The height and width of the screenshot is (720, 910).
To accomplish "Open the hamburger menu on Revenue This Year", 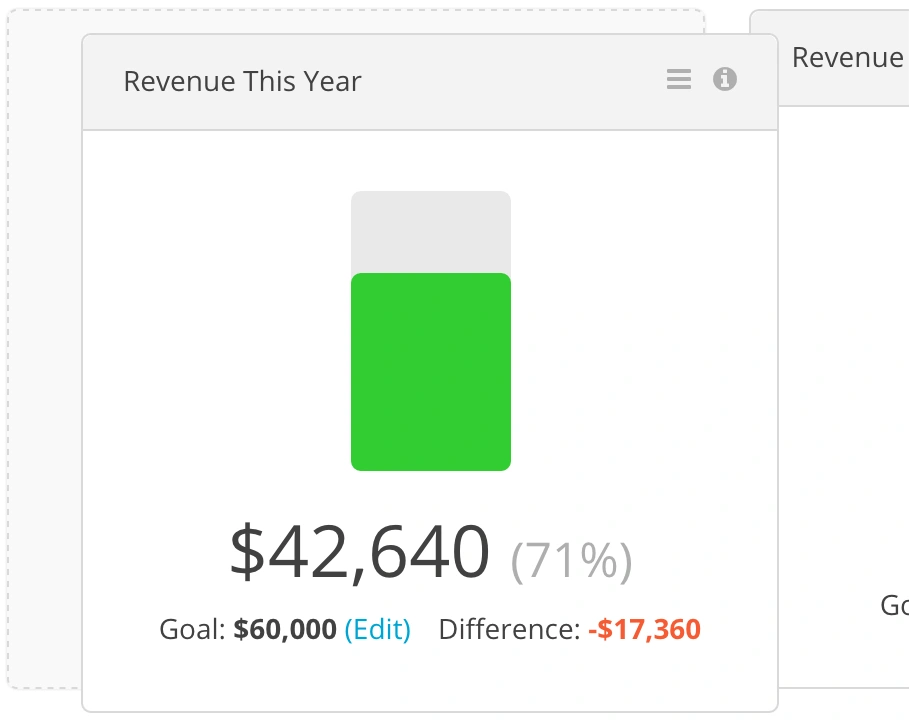I will click(678, 79).
